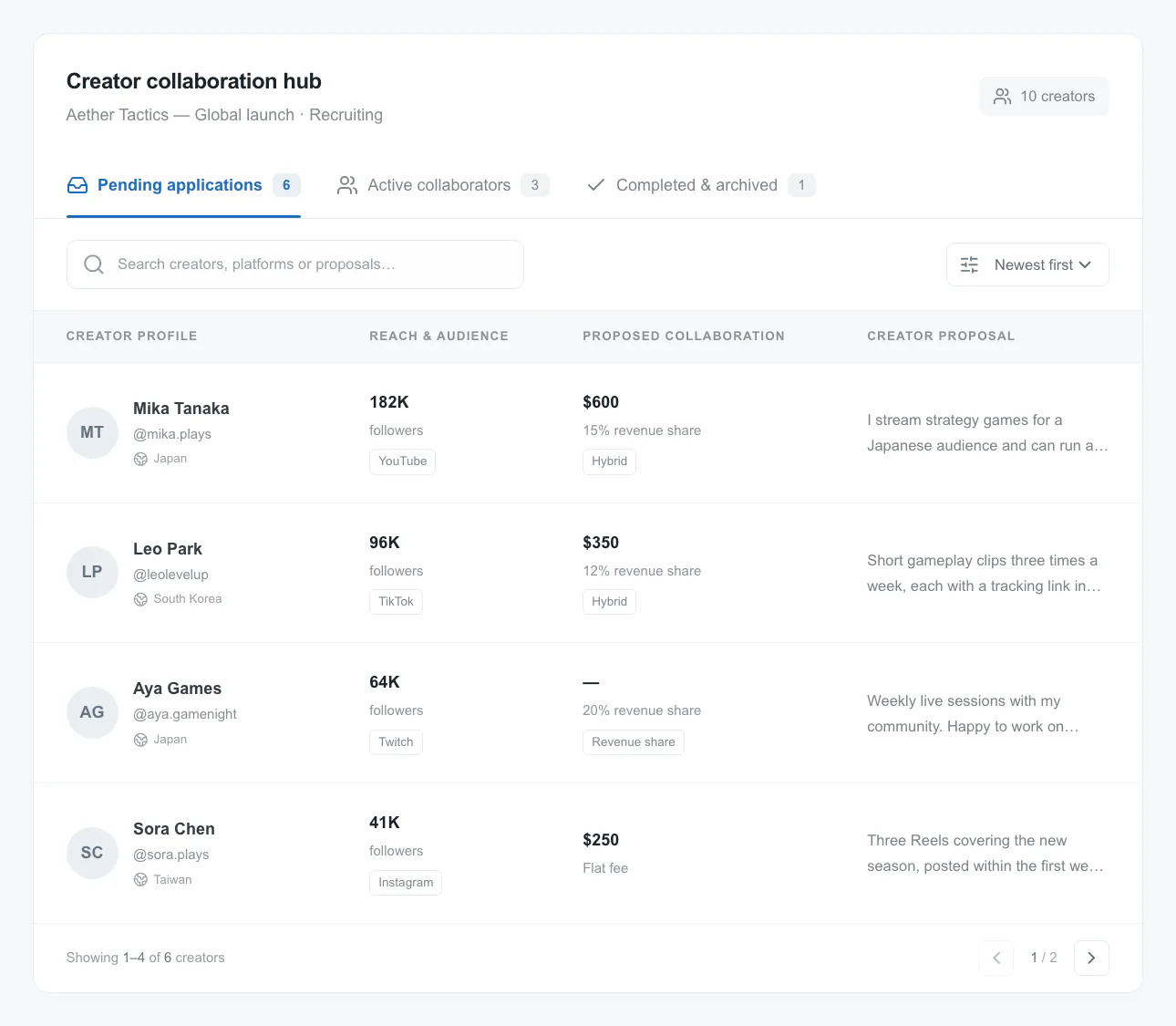Screen dimensions: 1176x1026
Task: Switch to the Pending applications tab
Action: 183,185
